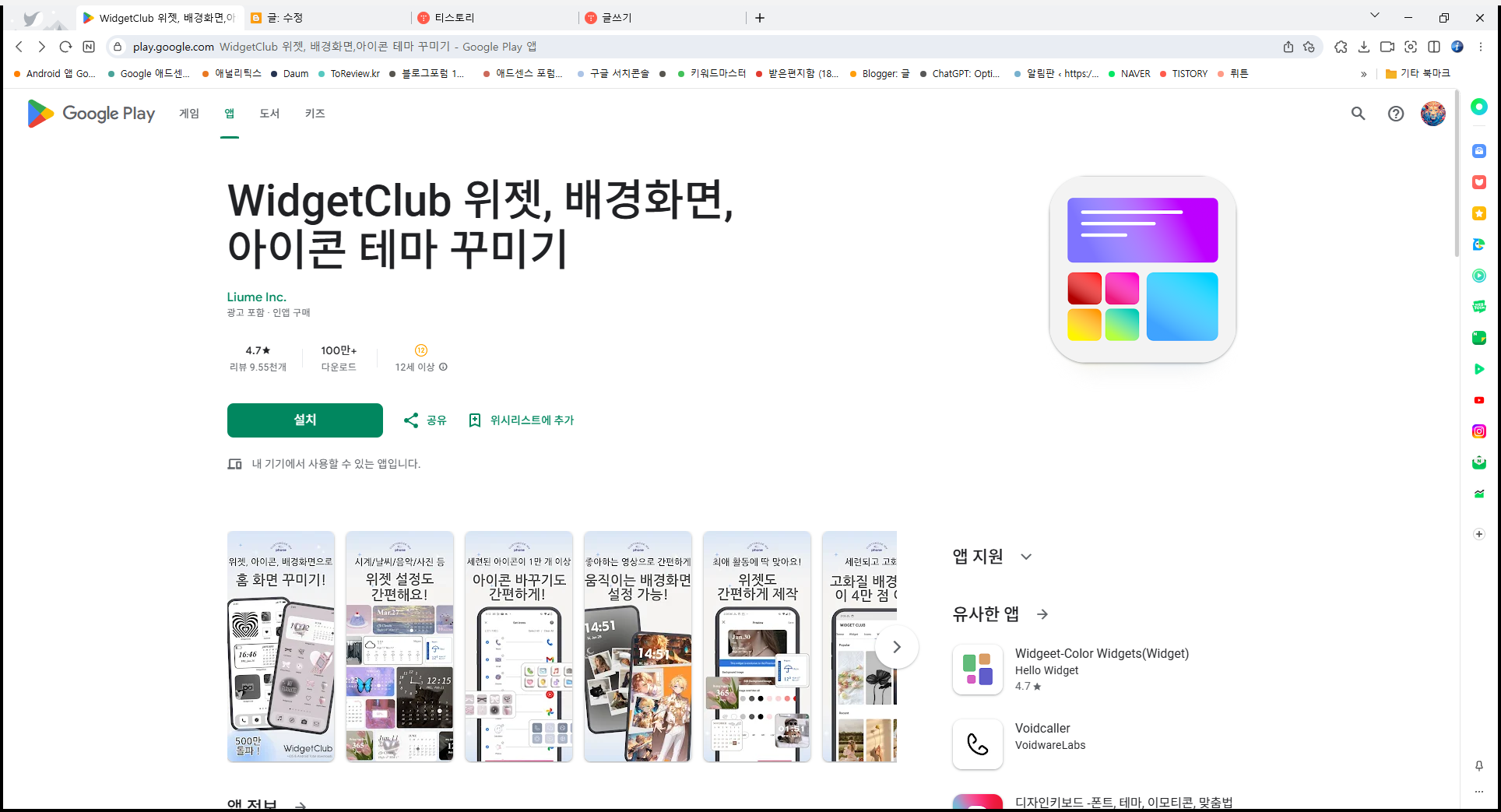Screen dimensions: 1501x812
Task: Open the tab list dropdown arrow
Action: 1375,16
